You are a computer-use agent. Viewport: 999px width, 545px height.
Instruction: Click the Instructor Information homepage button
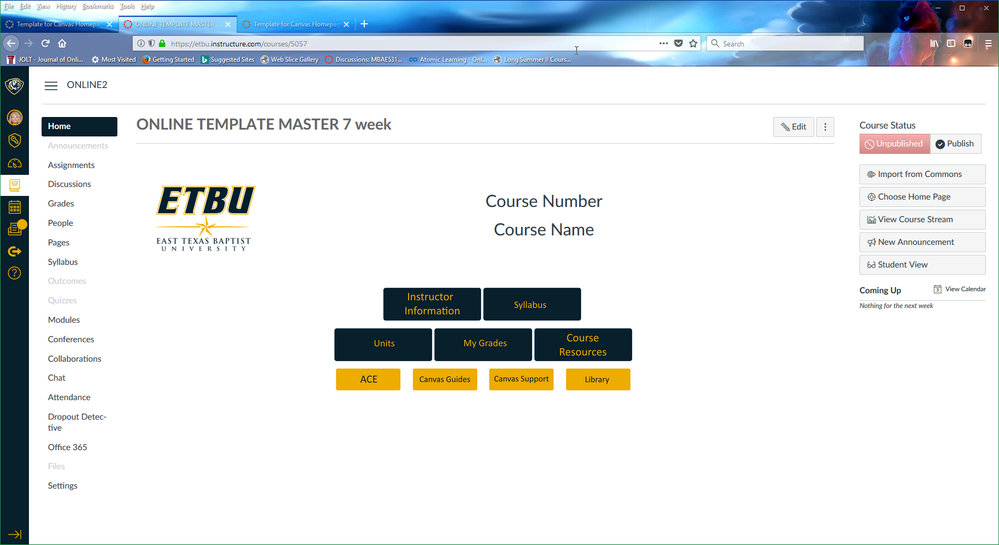click(432, 304)
